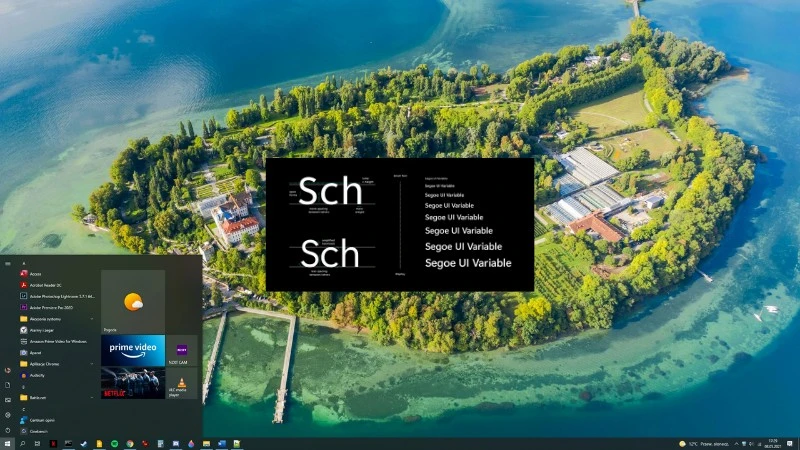Open the flame-shaped colorful icon on taskbar
This screenshot has width=800, height=450.
point(191,444)
